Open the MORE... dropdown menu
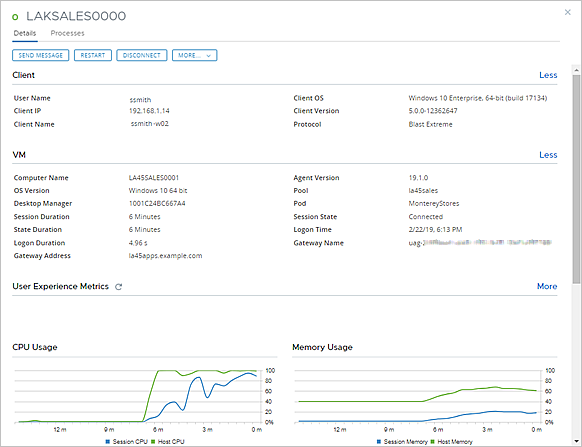The image size is (582, 447). pos(194,55)
